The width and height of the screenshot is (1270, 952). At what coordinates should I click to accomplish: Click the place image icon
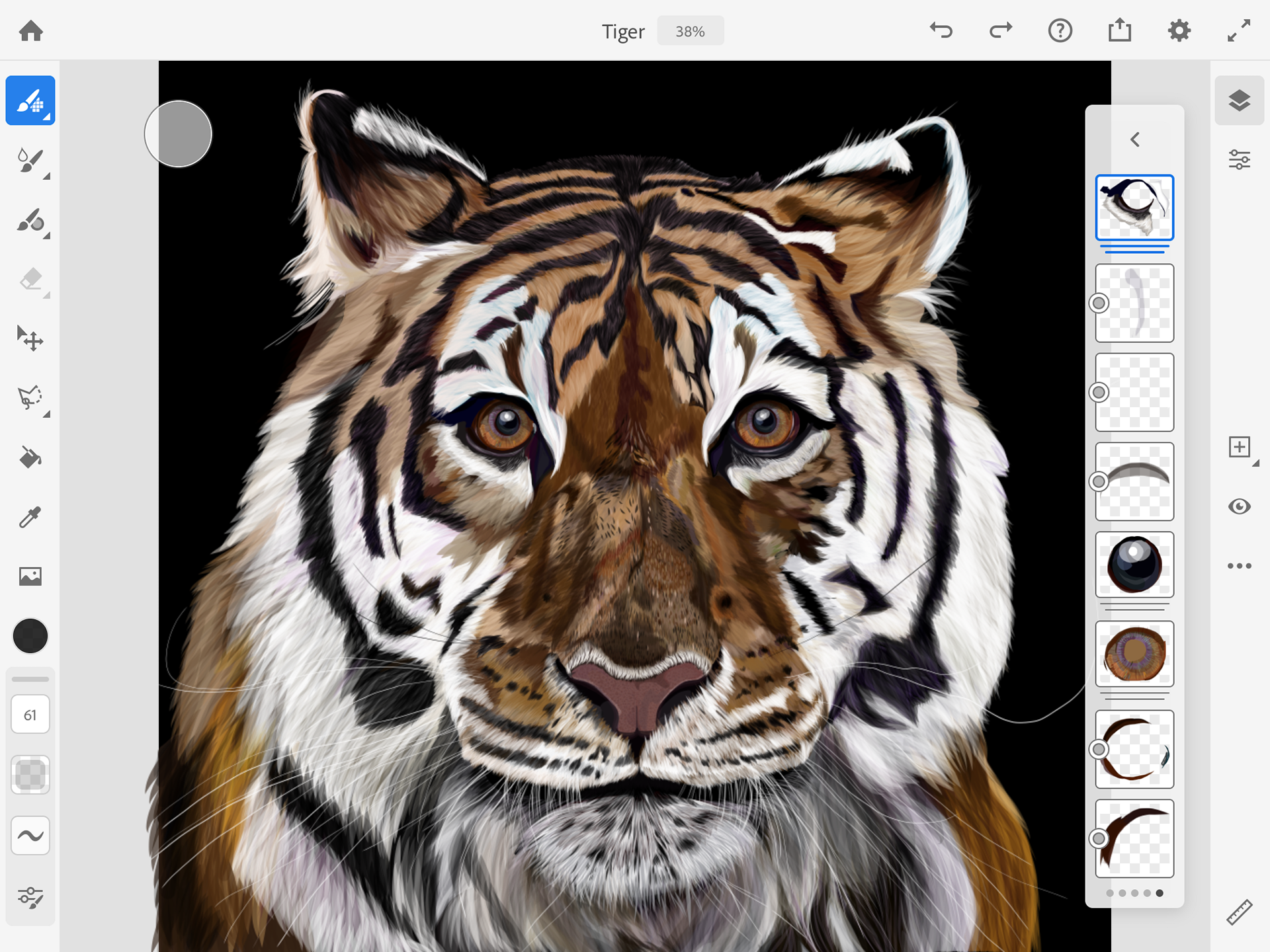[30, 576]
